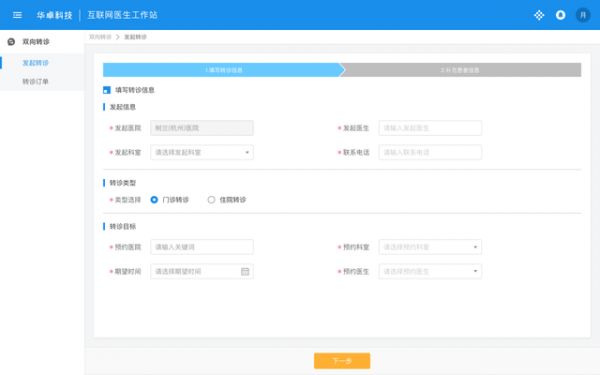Viewport: 600px width, 375px height.
Task: Focus the 发起医生 input field
Action: click(430, 128)
